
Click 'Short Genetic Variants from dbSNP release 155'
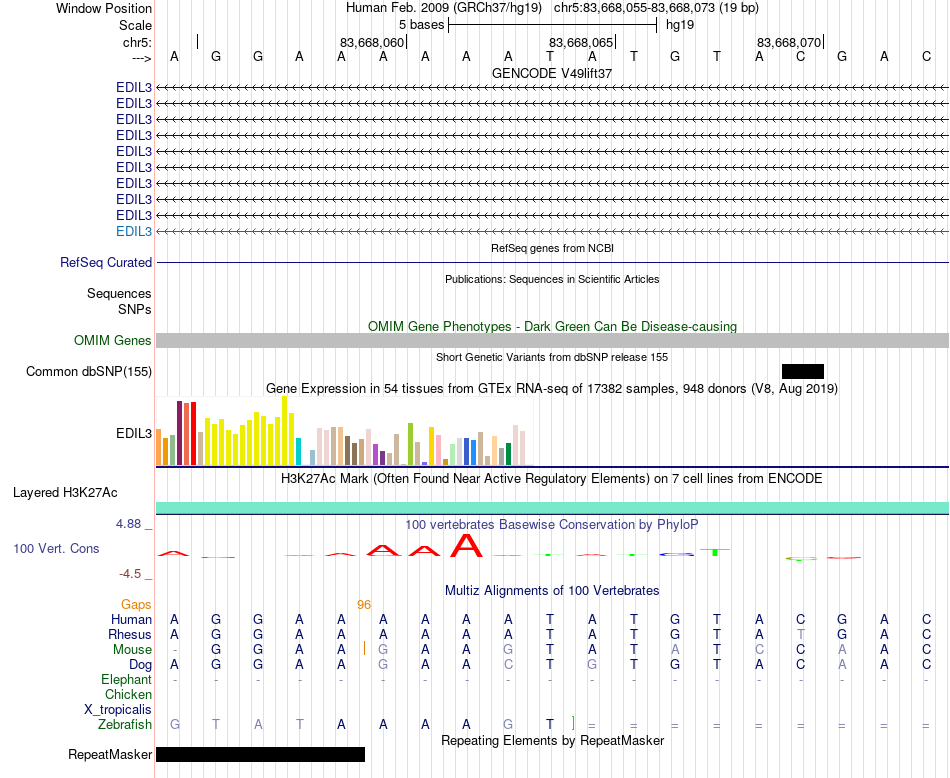pyautogui.click(x=552, y=357)
